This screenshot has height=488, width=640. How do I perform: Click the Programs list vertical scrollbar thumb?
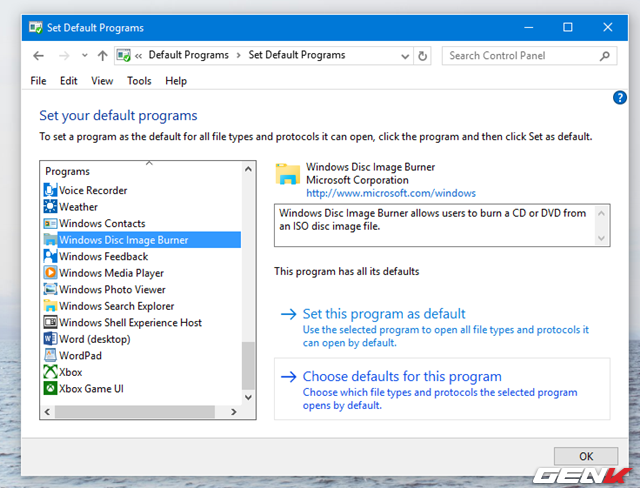[x=248, y=365]
